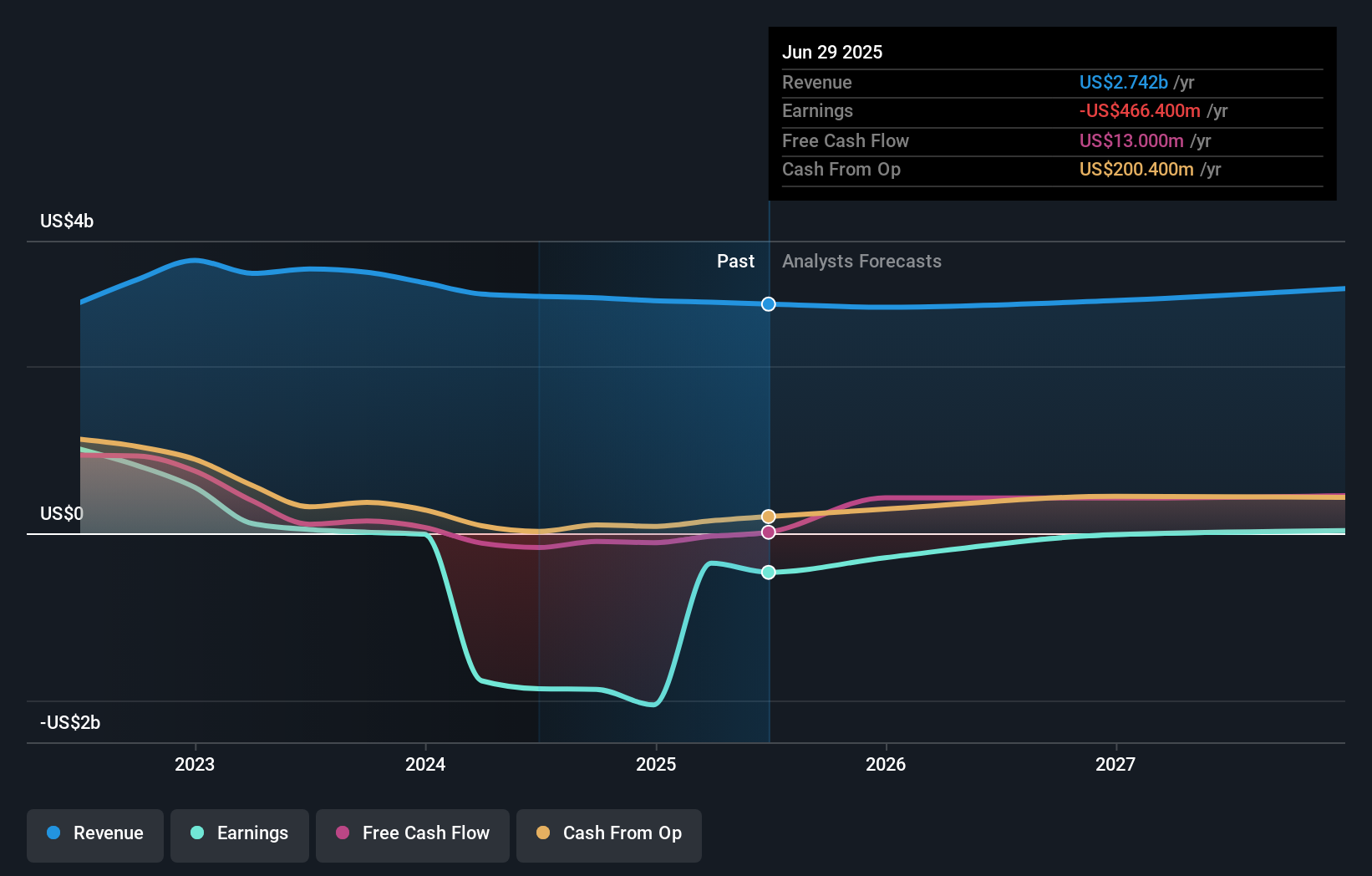
Task: Click the Past section label
Action: pyautogui.click(x=735, y=262)
